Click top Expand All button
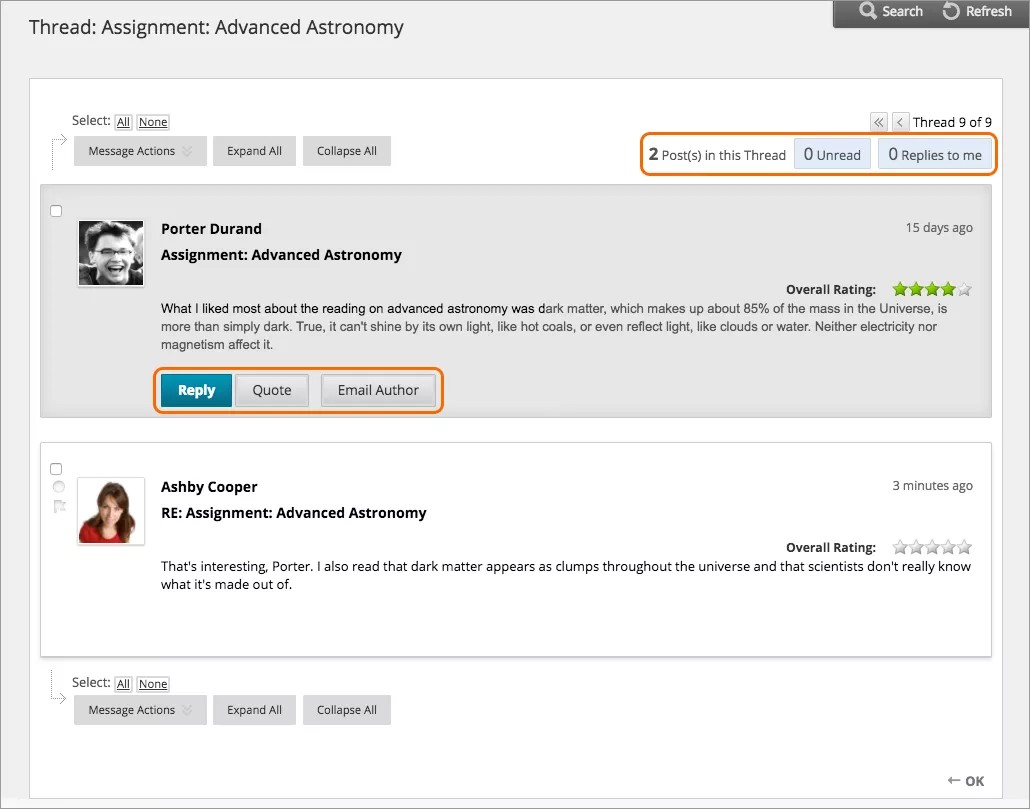 click(x=254, y=151)
